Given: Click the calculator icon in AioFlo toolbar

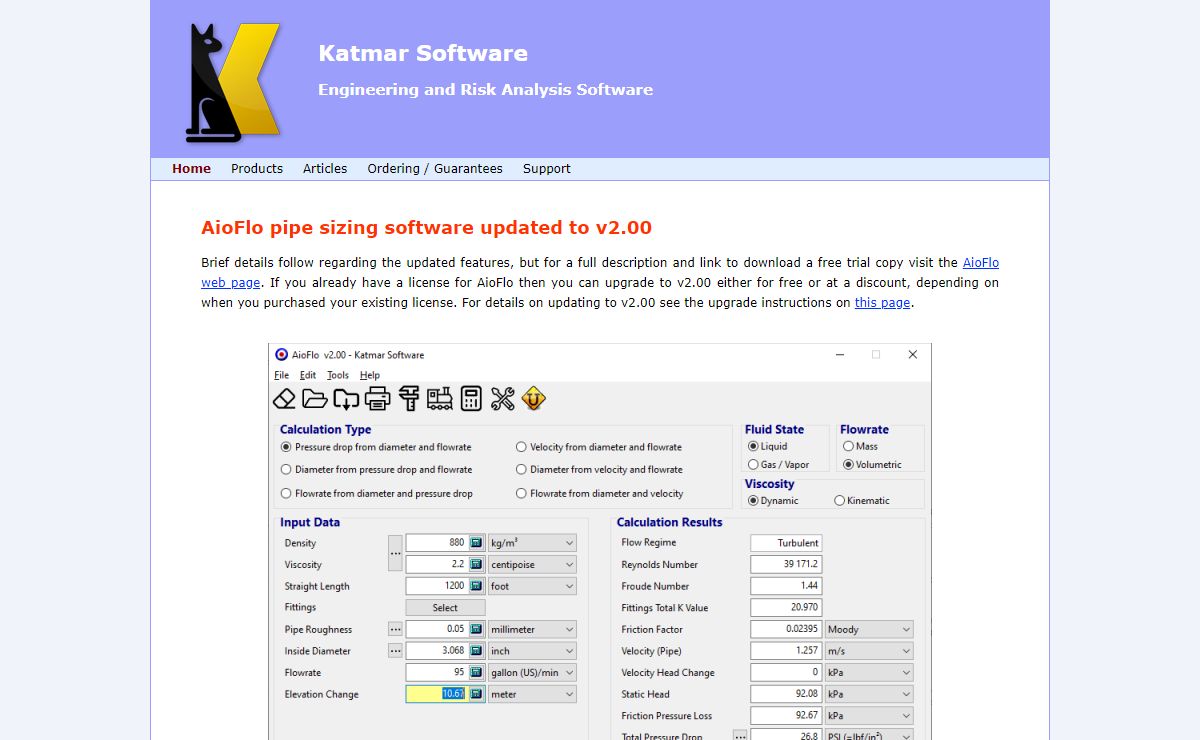Looking at the screenshot, I should tap(471, 399).
